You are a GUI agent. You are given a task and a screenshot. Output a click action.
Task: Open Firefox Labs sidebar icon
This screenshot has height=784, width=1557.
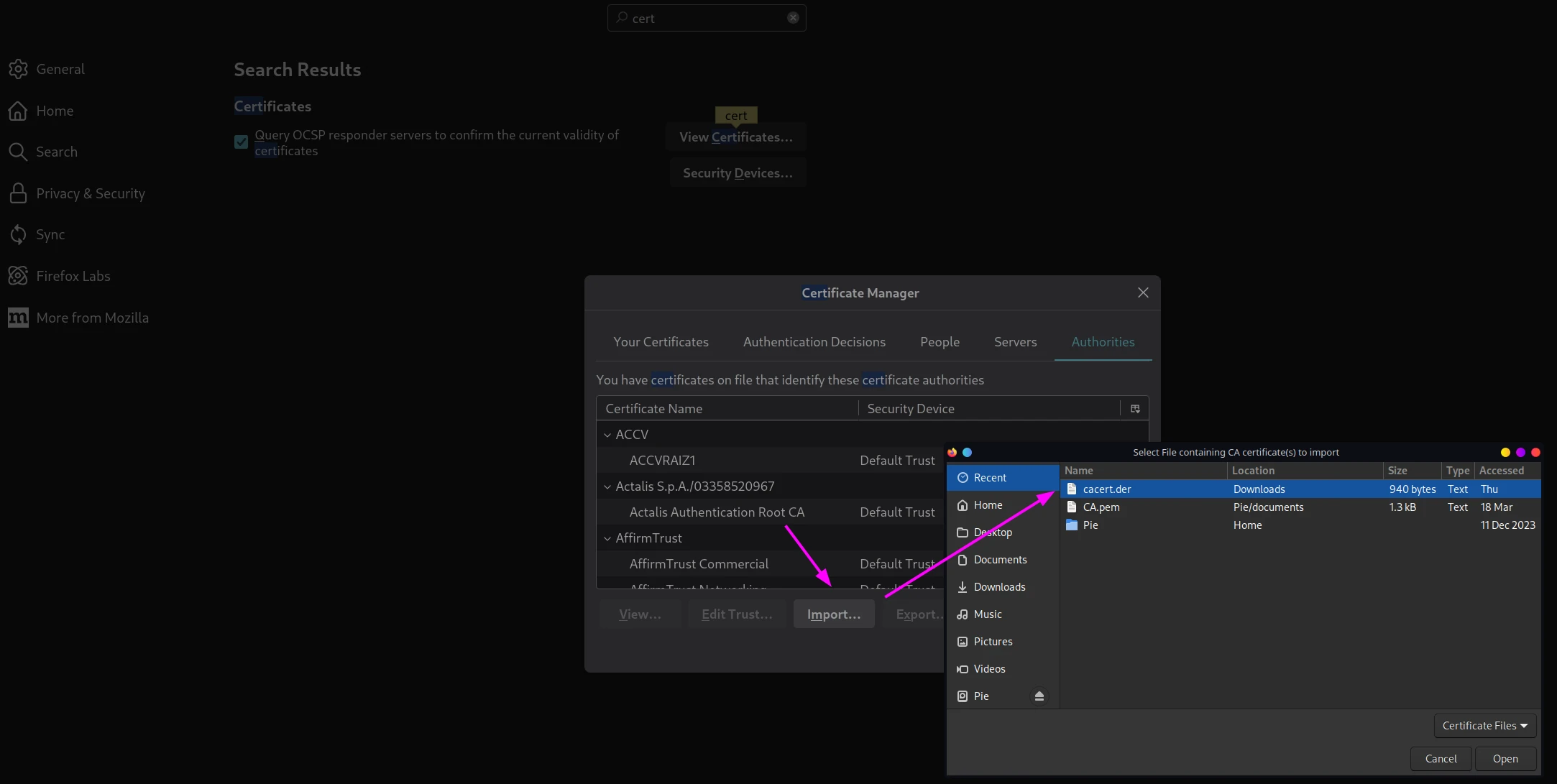click(x=18, y=276)
